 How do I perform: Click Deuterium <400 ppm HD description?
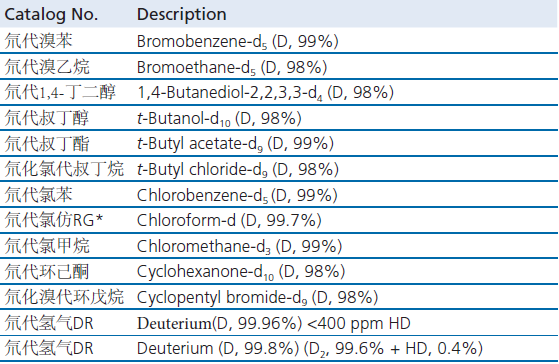(274, 324)
